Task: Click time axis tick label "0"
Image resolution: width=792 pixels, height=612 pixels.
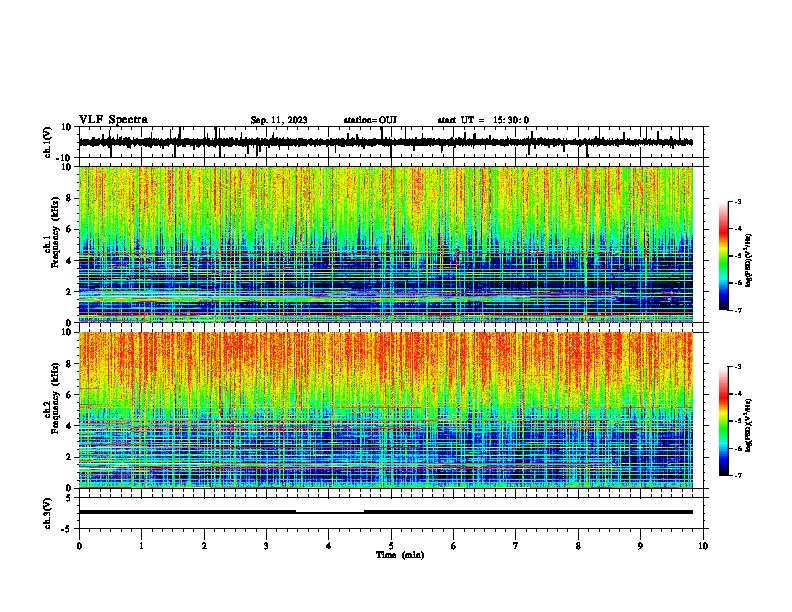Action: [79, 546]
